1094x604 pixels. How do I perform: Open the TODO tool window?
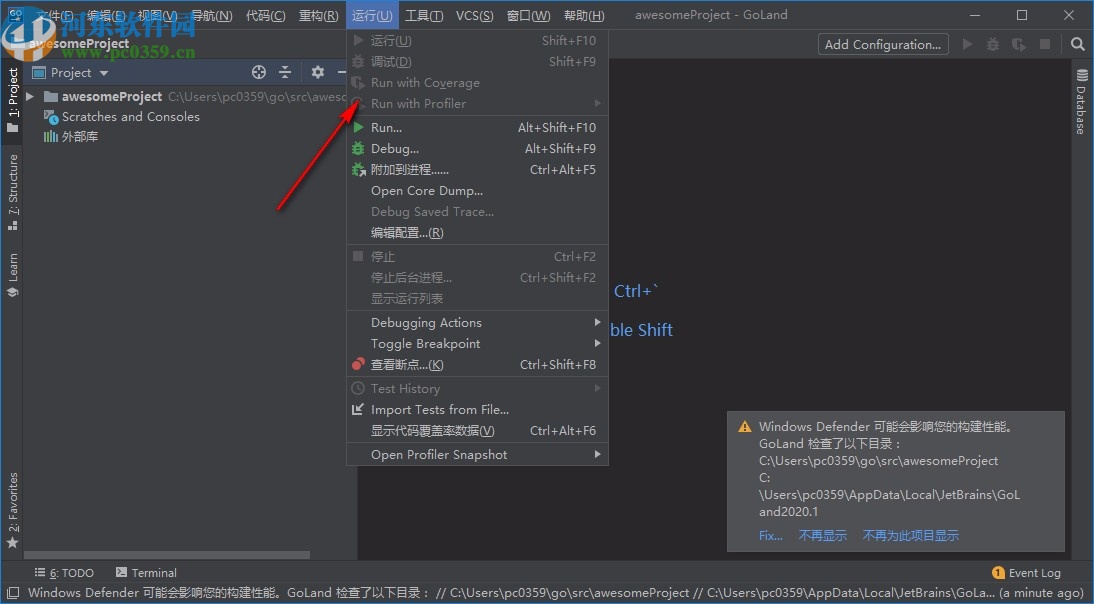coord(64,572)
